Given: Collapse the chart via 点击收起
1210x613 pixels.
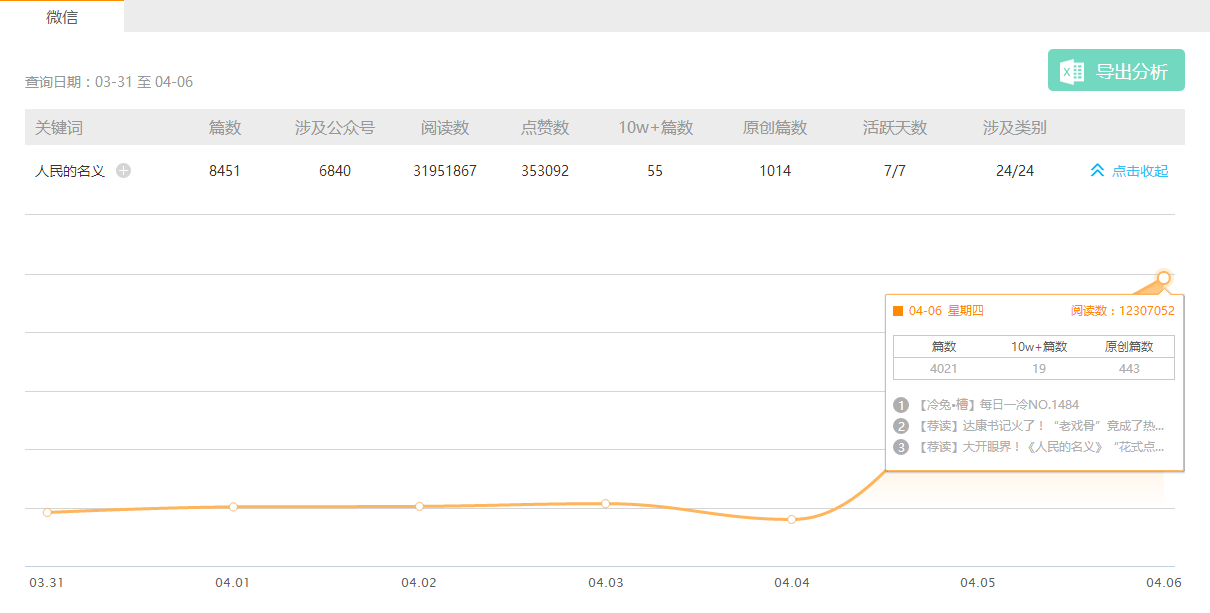Looking at the screenshot, I should point(1139,171).
